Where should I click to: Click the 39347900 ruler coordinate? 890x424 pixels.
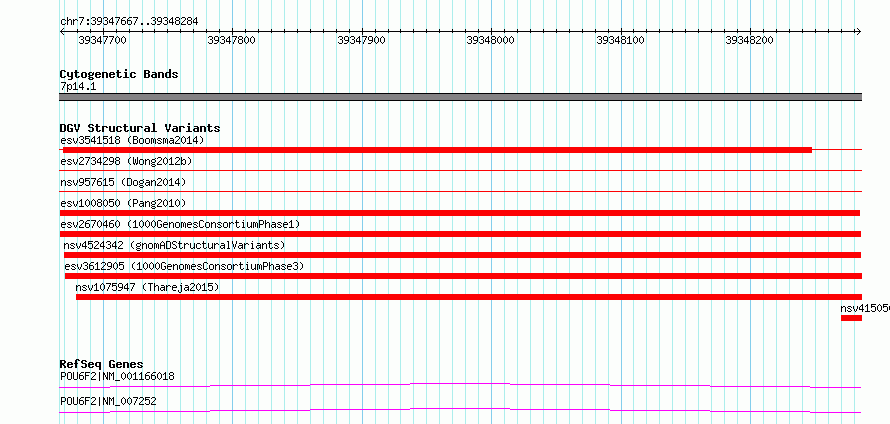(361, 40)
